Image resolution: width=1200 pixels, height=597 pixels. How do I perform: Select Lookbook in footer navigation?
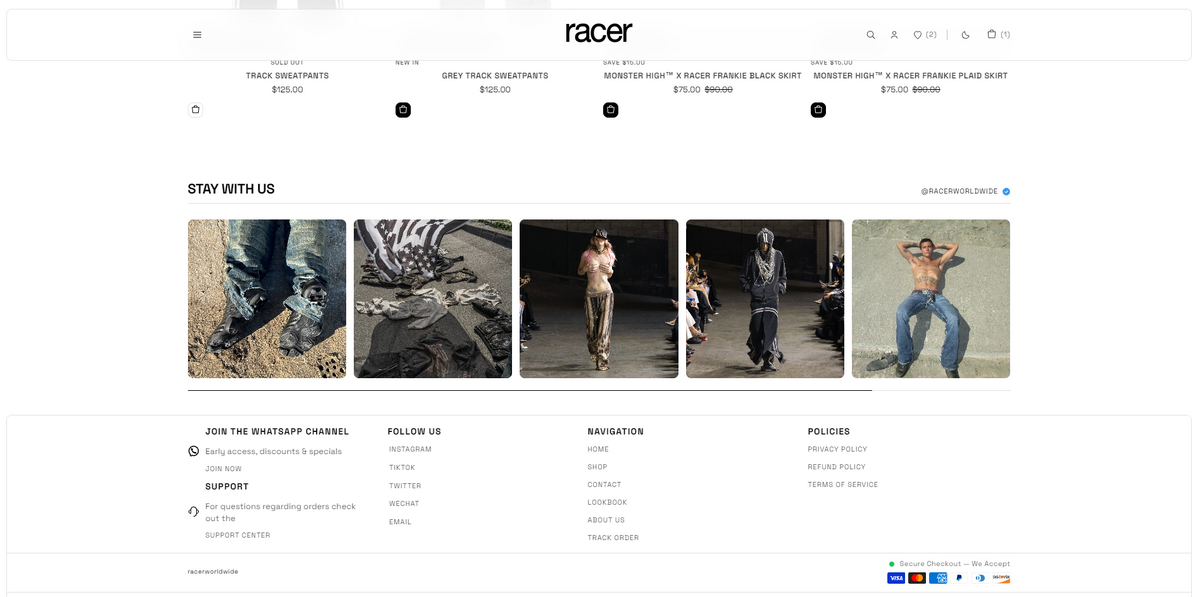(607, 502)
